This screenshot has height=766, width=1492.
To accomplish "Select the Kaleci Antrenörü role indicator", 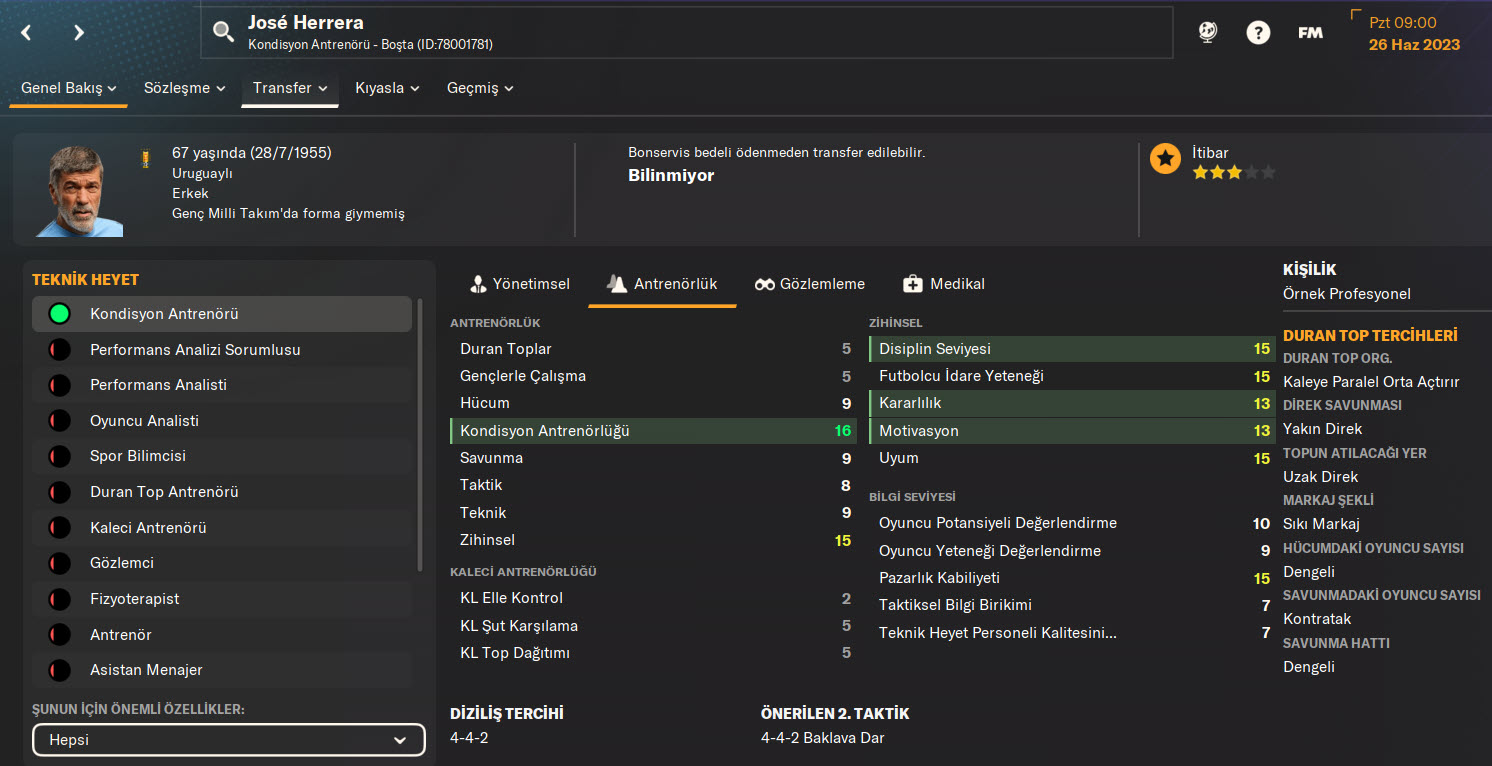I will click(60, 528).
